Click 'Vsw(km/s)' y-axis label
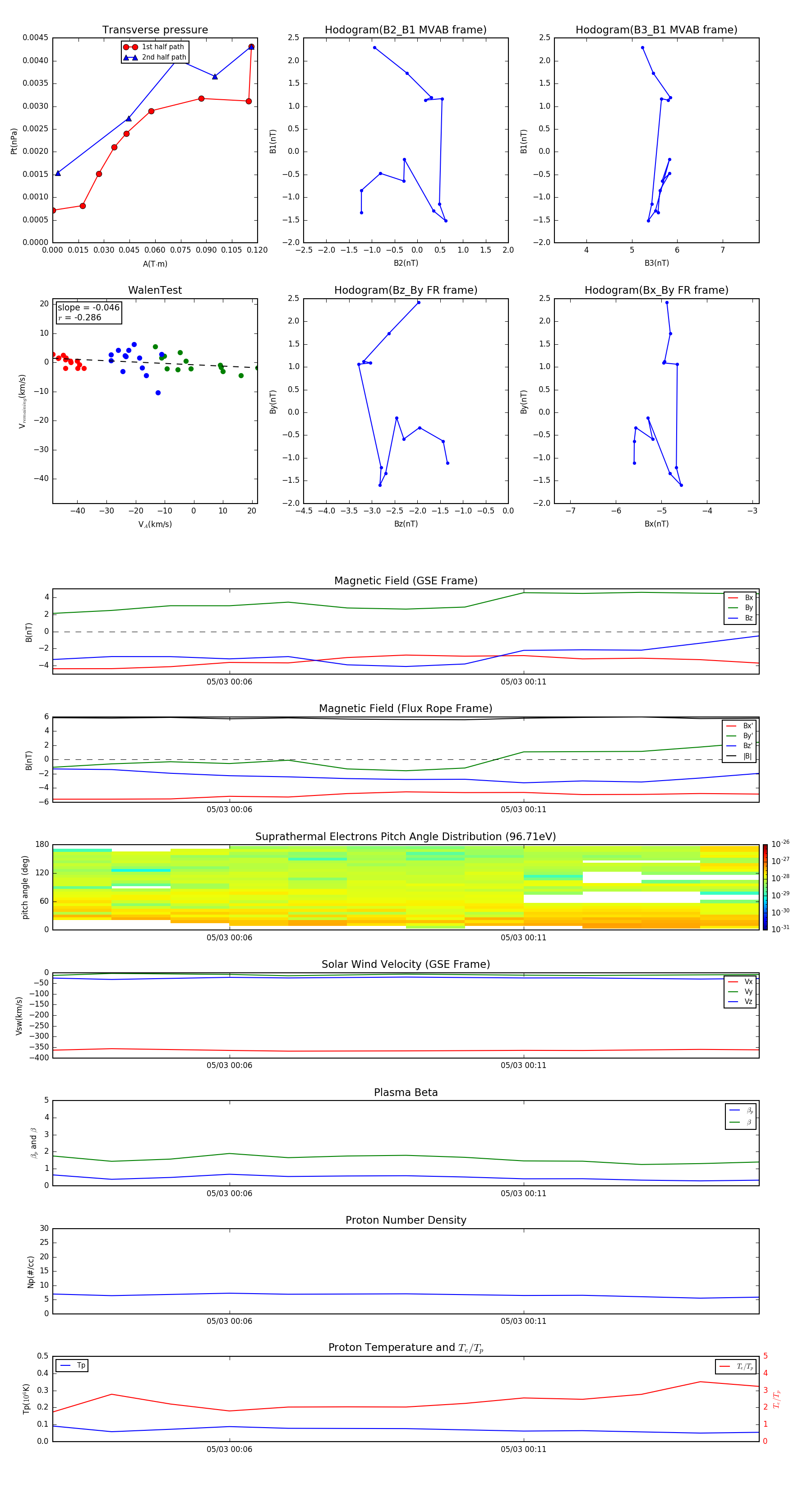The height and width of the screenshot is (1489, 812). click(19, 1016)
